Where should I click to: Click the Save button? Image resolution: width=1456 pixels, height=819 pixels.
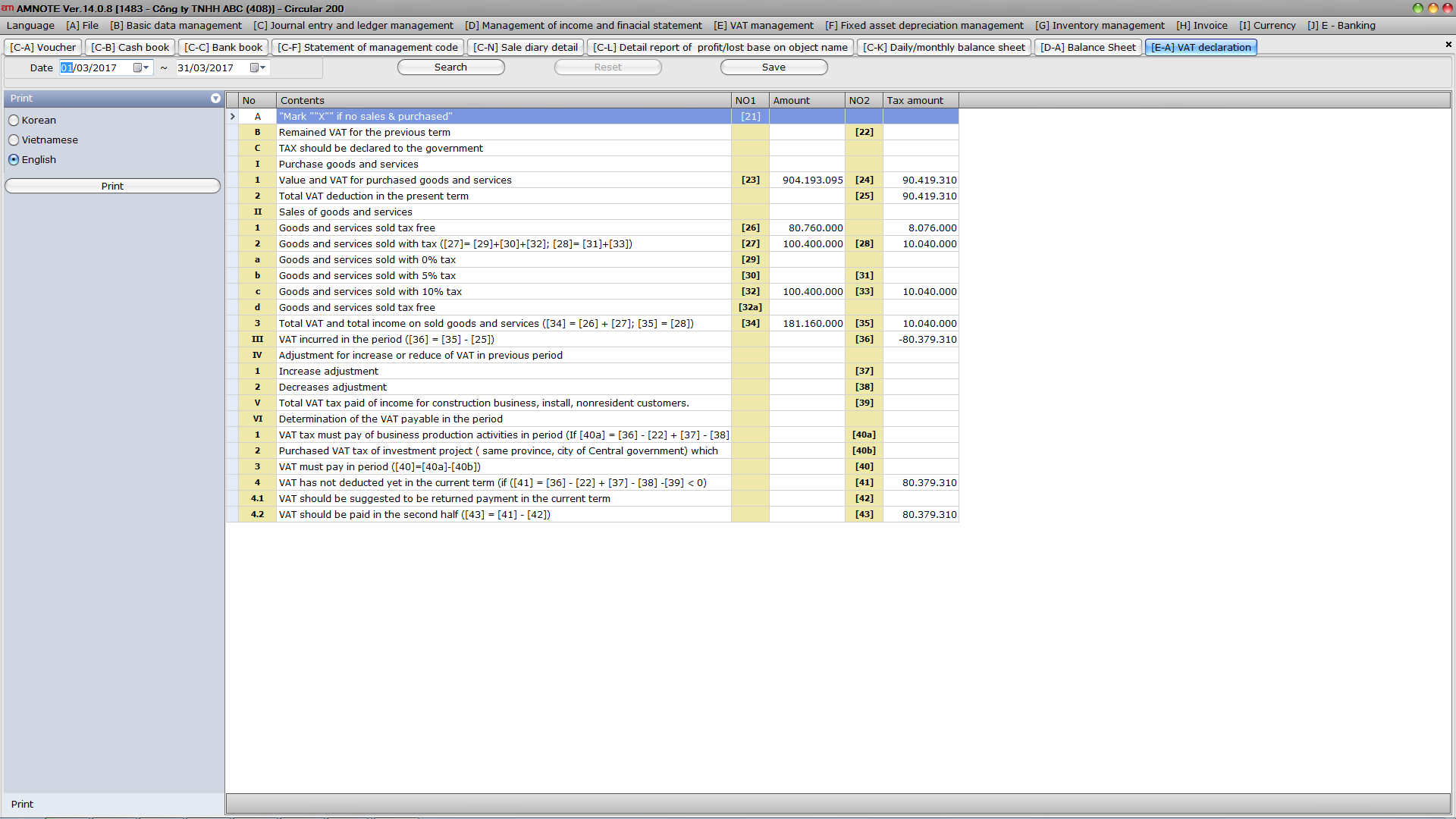pos(773,67)
